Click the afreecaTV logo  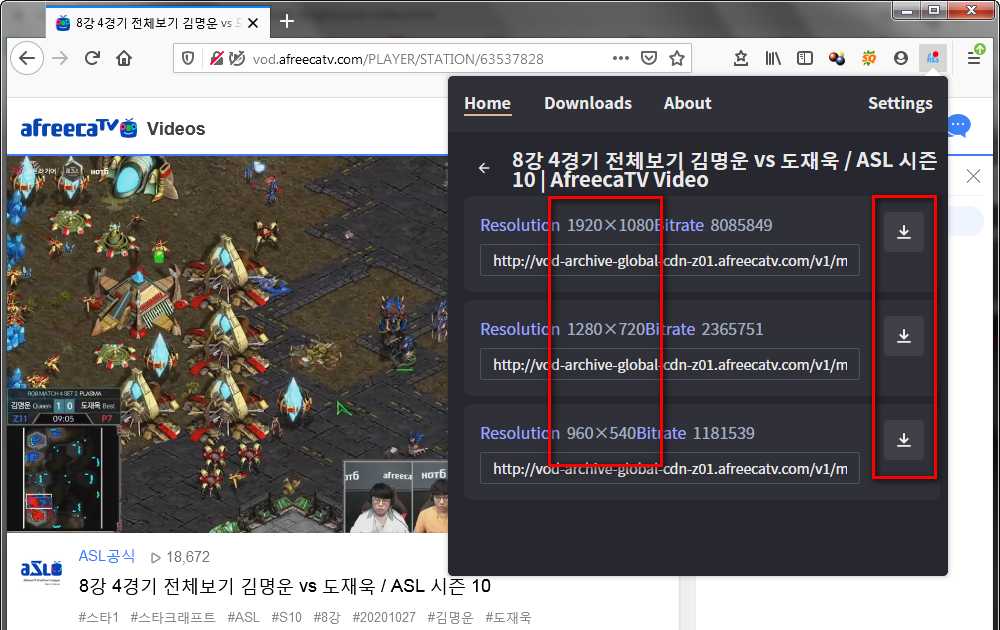[78, 128]
